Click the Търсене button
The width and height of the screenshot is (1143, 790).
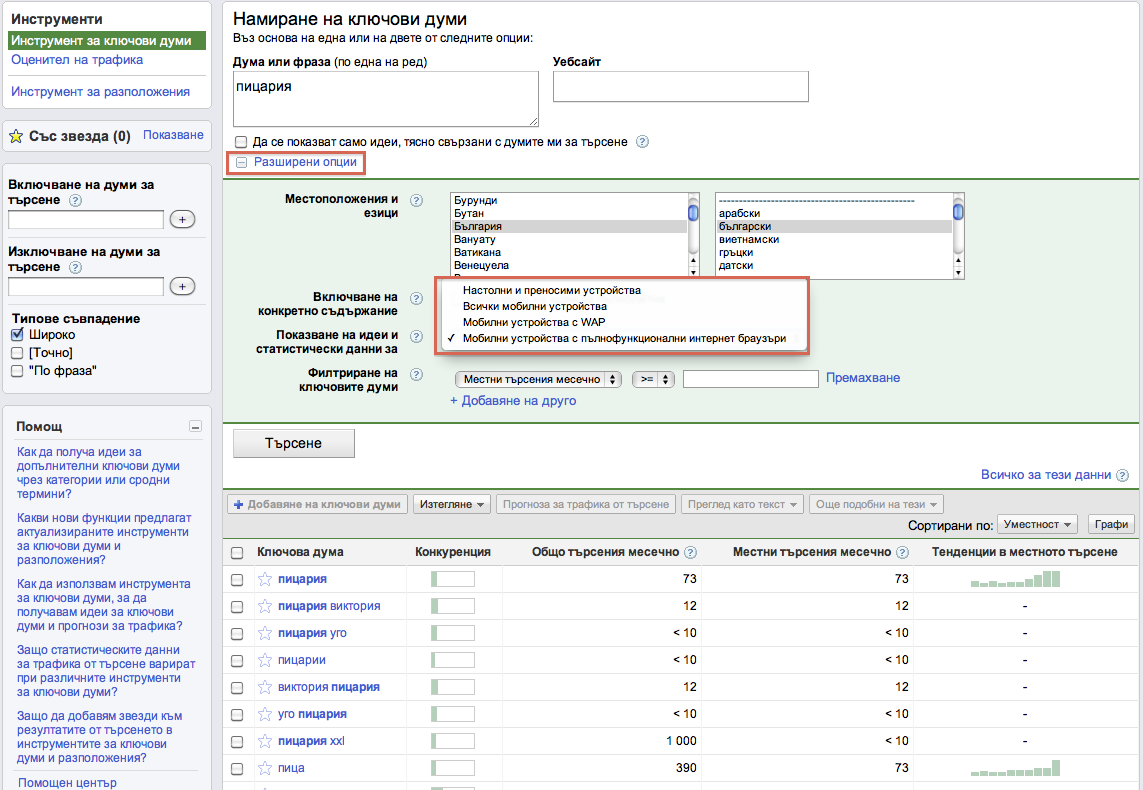pyautogui.click(x=294, y=443)
